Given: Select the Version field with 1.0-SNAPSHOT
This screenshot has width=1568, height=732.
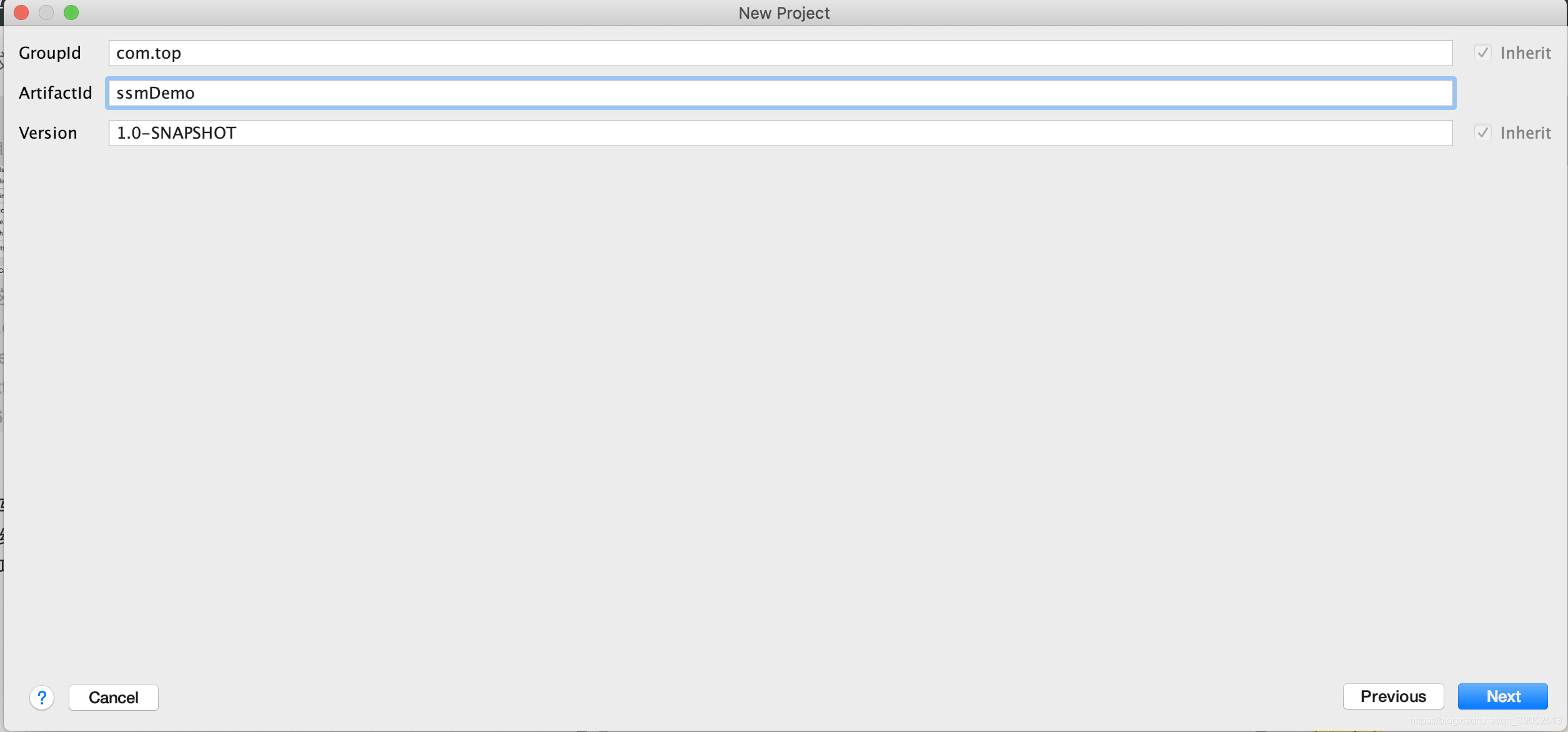Looking at the screenshot, I should (x=780, y=133).
